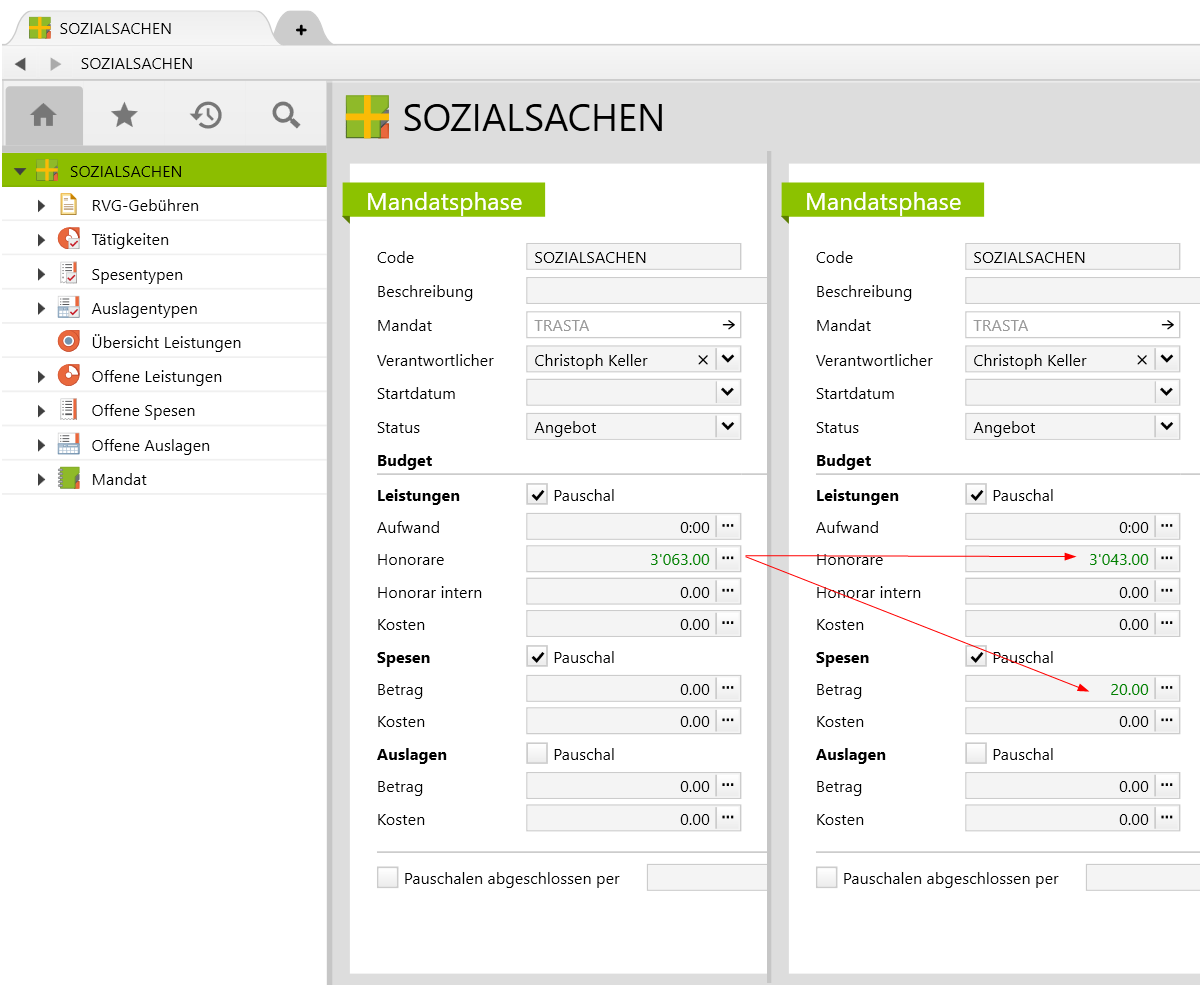Open the home navigation tab icon

tap(43, 116)
